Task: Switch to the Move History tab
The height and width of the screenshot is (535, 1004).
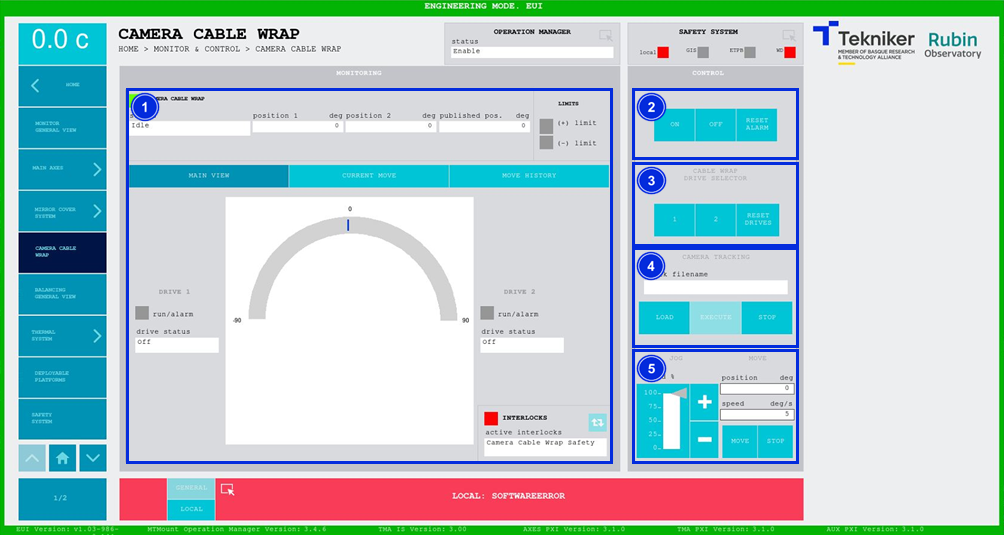Action: pos(529,176)
